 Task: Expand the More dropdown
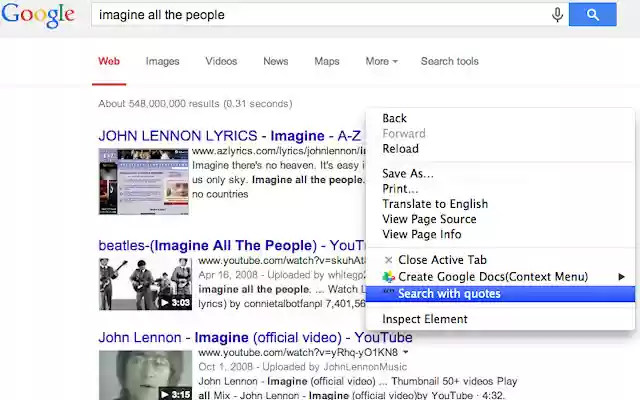[381, 61]
